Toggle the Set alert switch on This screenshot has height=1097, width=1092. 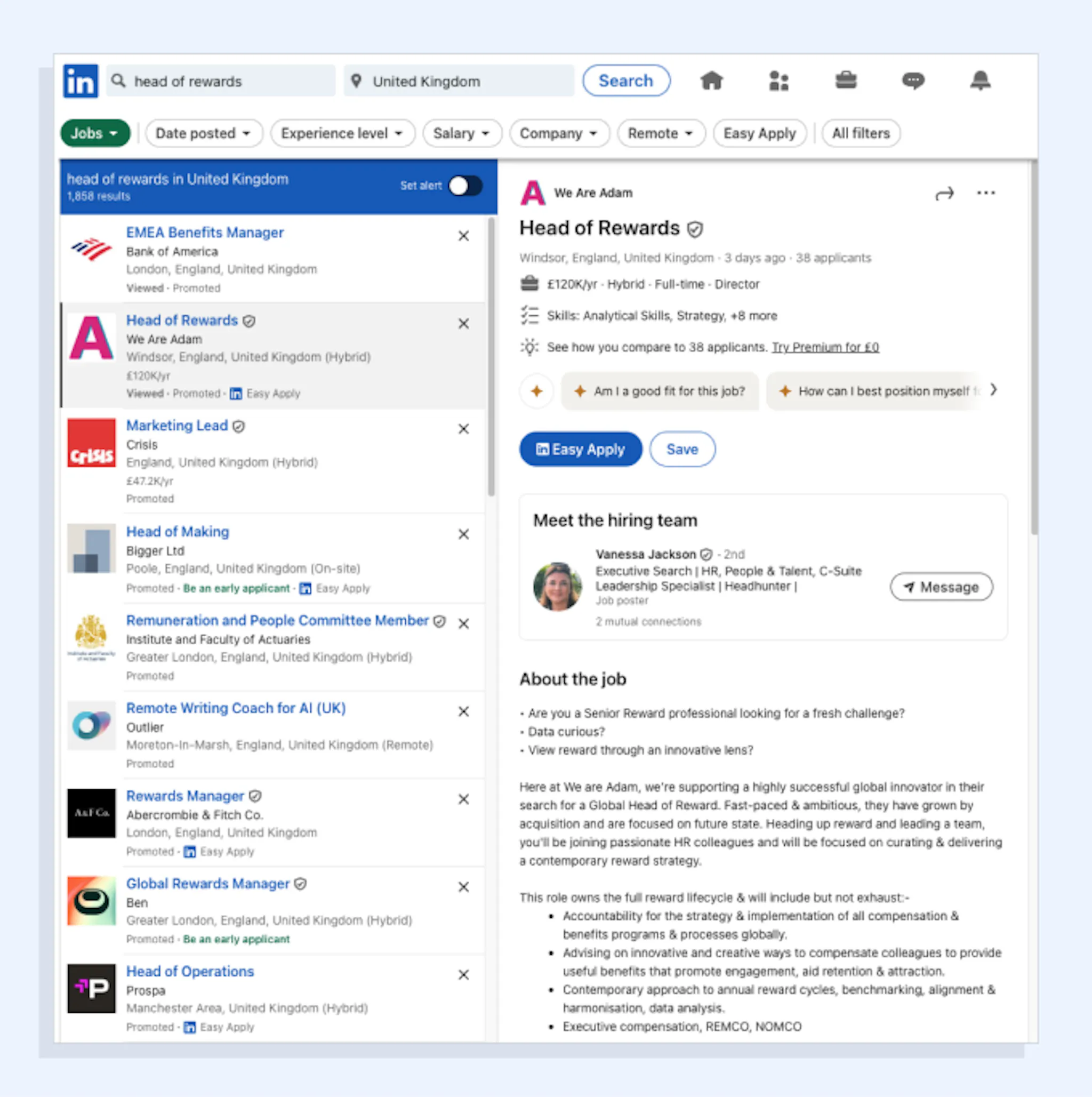point(465,186)
